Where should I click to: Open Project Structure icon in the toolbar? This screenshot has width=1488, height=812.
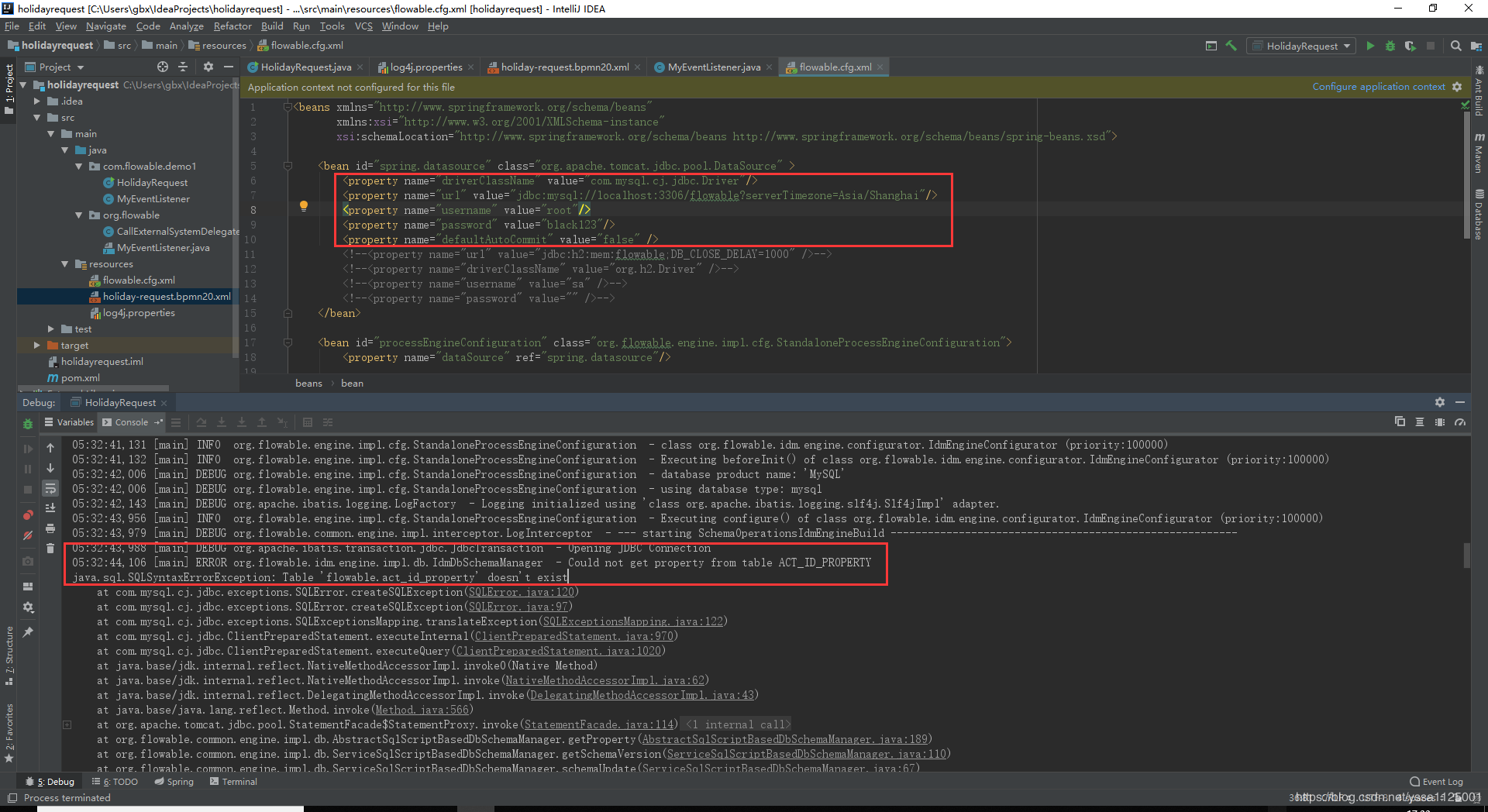click(1476, 46)
